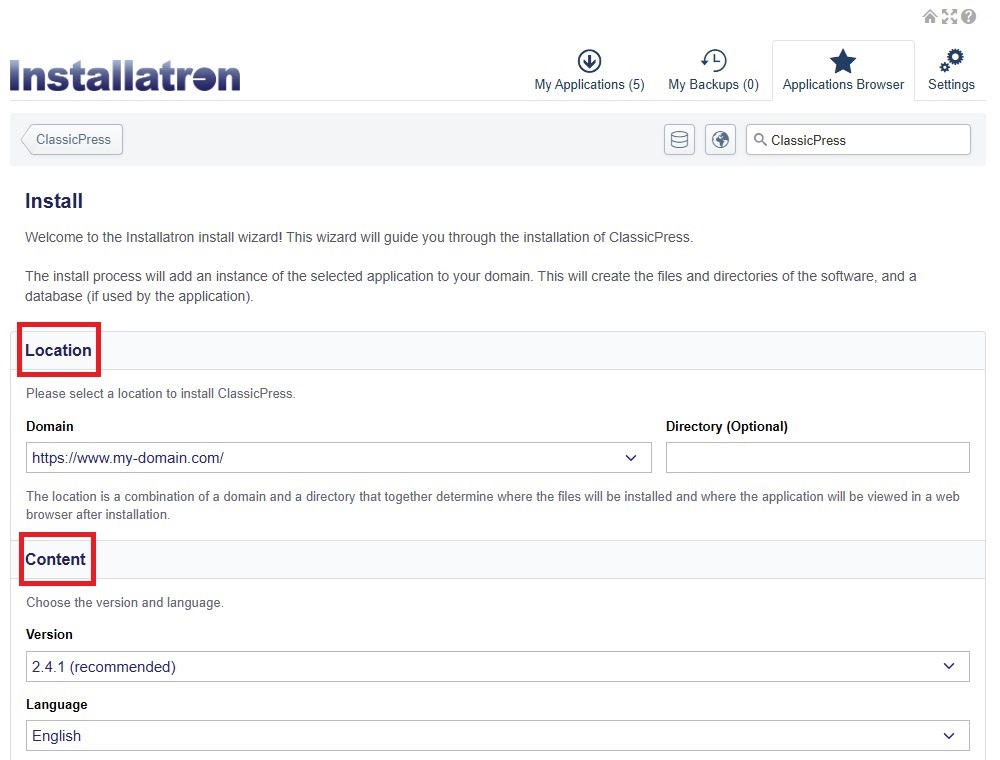
Task: Click the gear icon above Settings
Action: pos(951,60)
